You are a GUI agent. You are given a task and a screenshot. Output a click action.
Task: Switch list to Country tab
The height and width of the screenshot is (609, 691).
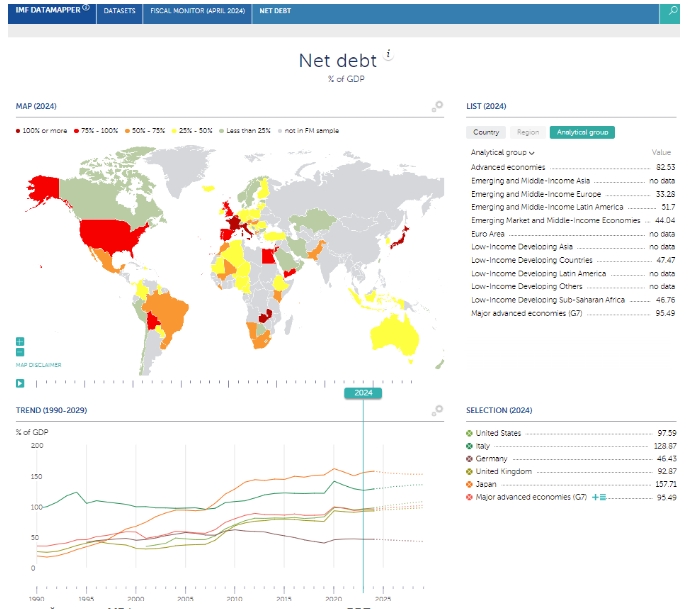(x=486, y=132)
